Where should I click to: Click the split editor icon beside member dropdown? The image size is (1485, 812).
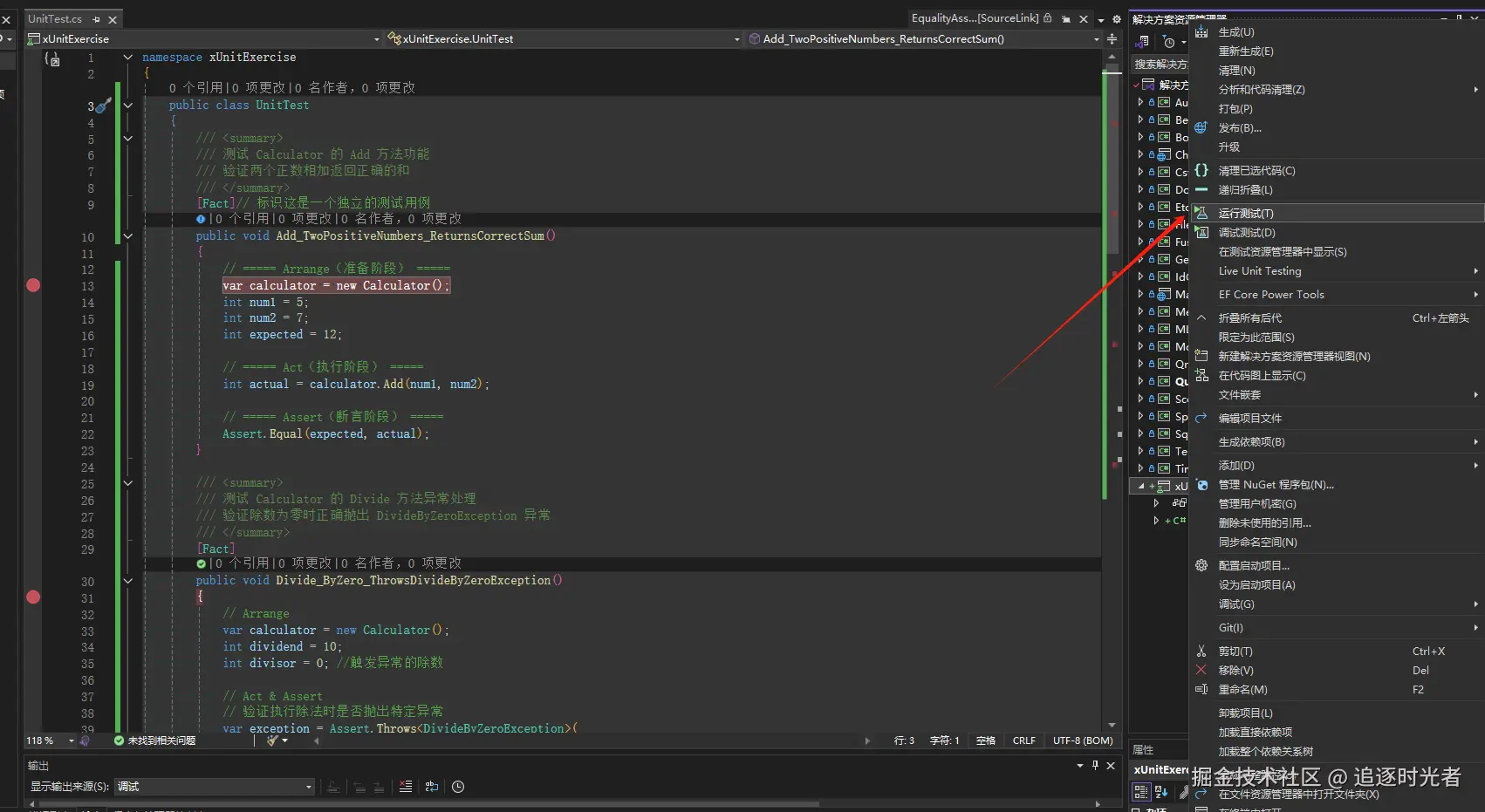[x=1112, y=39]
